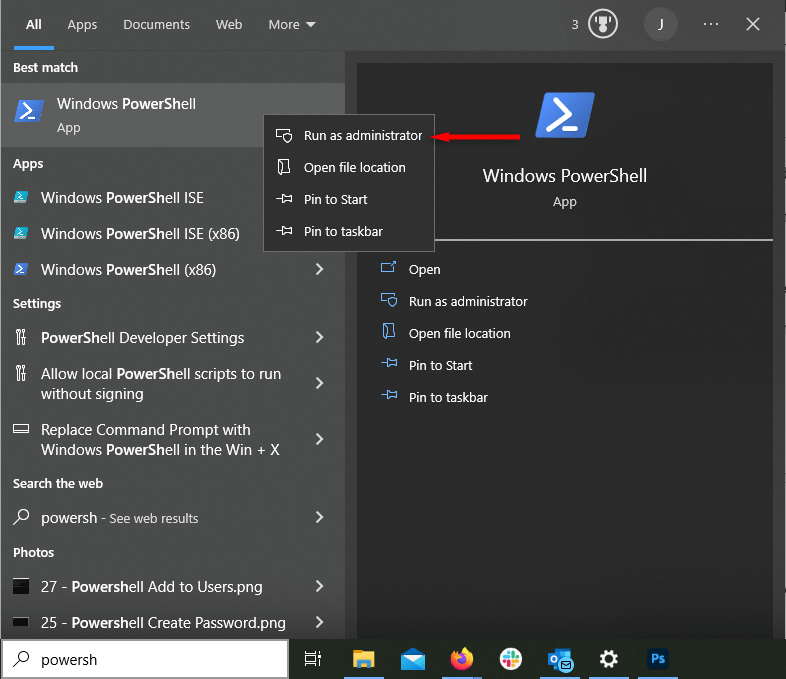This screenshot has width=786, height=679.
Task: Open the More dropdown filter
Action: (291, 24)
